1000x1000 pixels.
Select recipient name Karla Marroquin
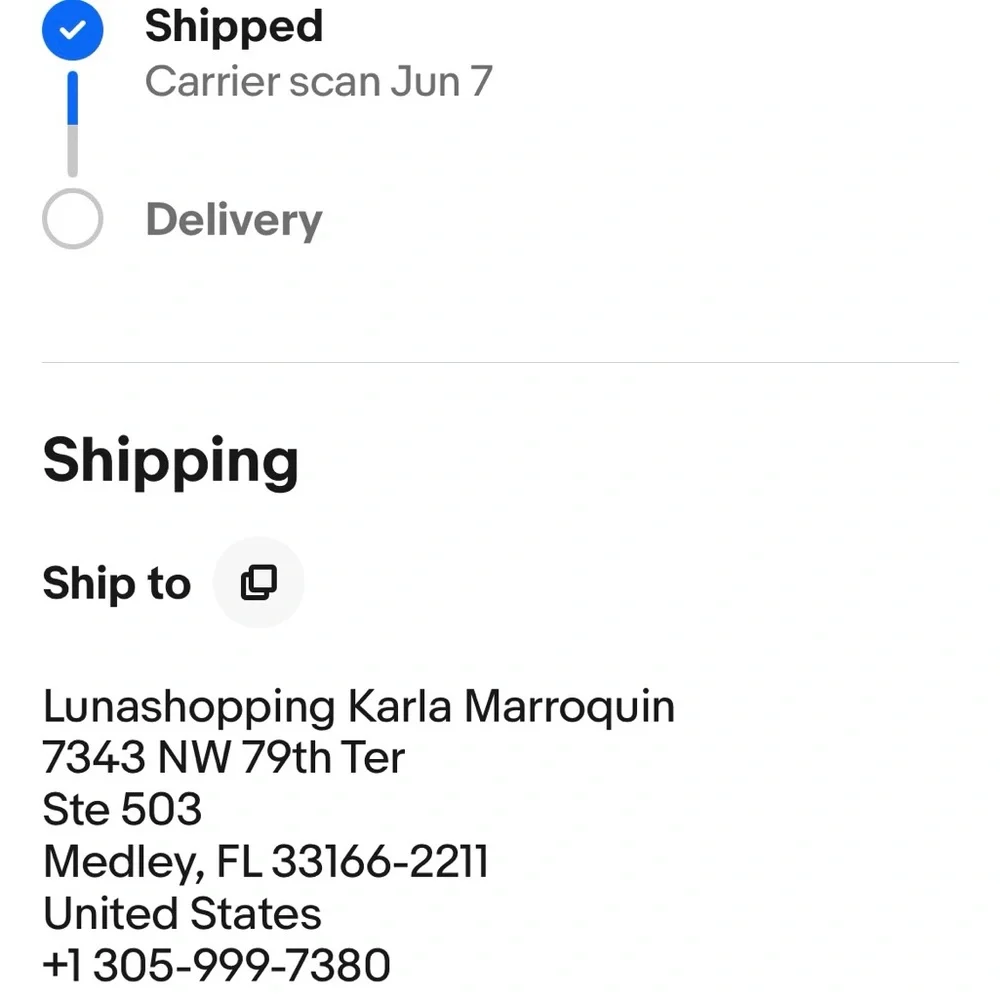click(x=510, y=707)
